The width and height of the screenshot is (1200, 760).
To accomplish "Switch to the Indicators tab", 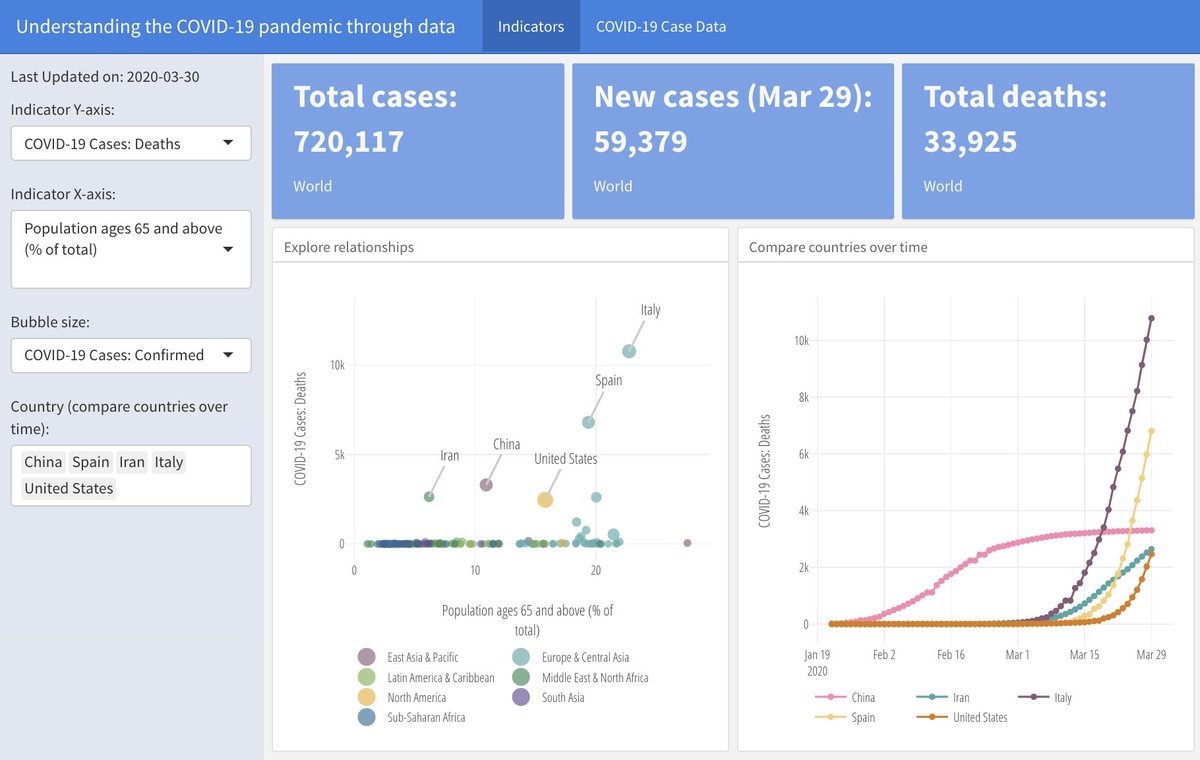I will click(531, 26).
